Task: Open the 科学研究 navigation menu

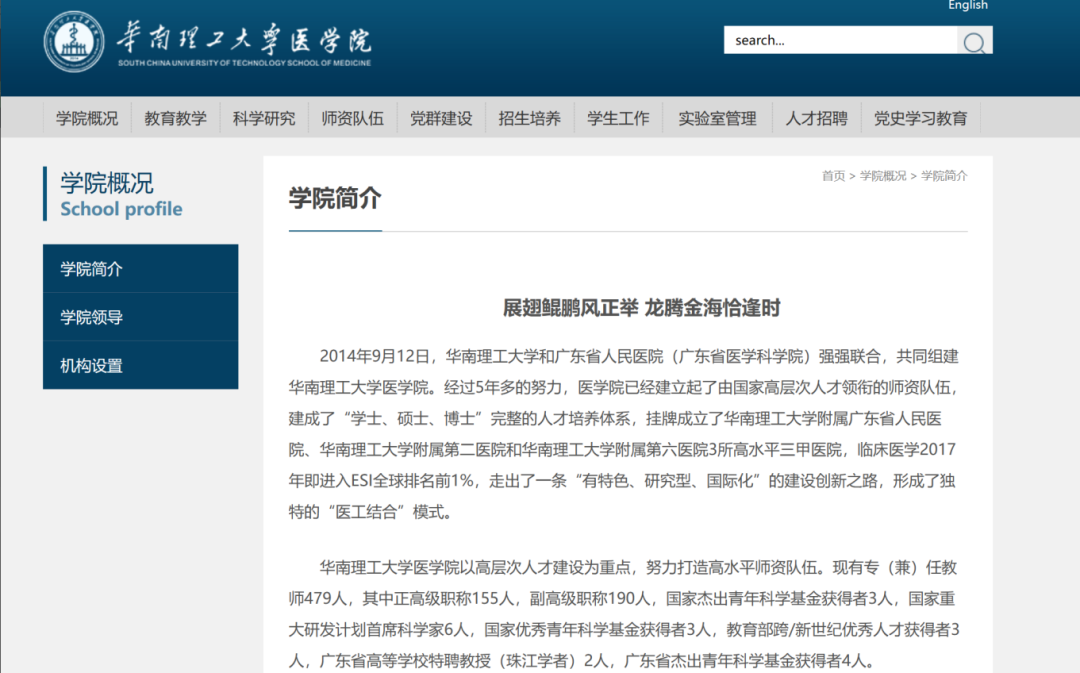Action: click(264, 118)
